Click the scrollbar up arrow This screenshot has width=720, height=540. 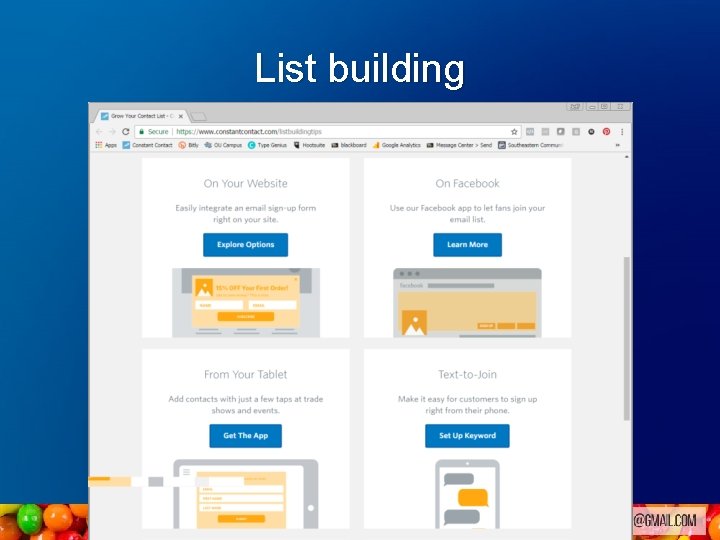point(627,158)
